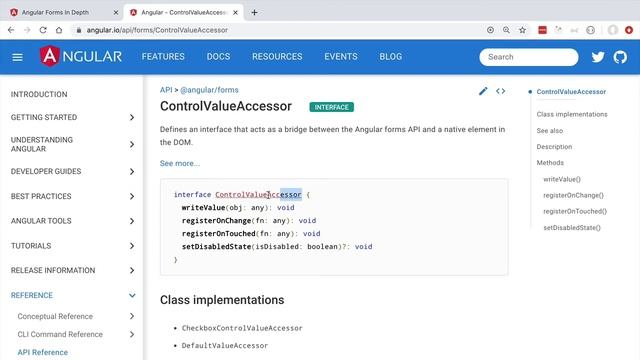This screenshot has width=640, height=360.
Task: Go back in browser history
Action: pos(11,30)
